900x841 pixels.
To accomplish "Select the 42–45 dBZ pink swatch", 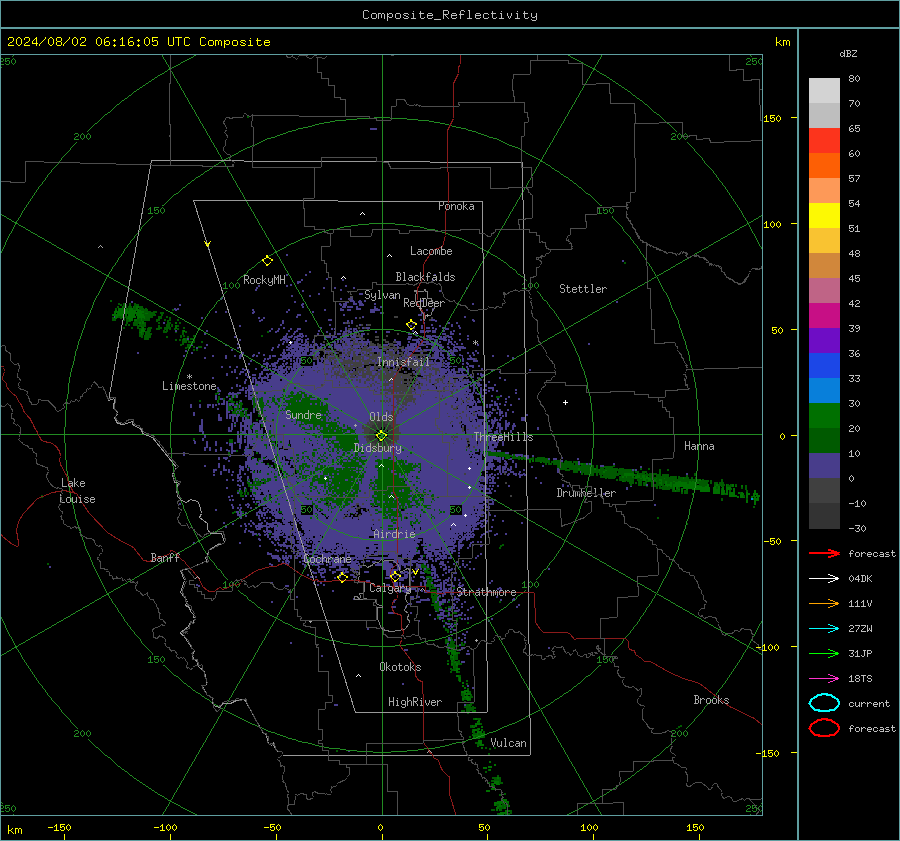I will pyautogui.click(x=824, y=290).
